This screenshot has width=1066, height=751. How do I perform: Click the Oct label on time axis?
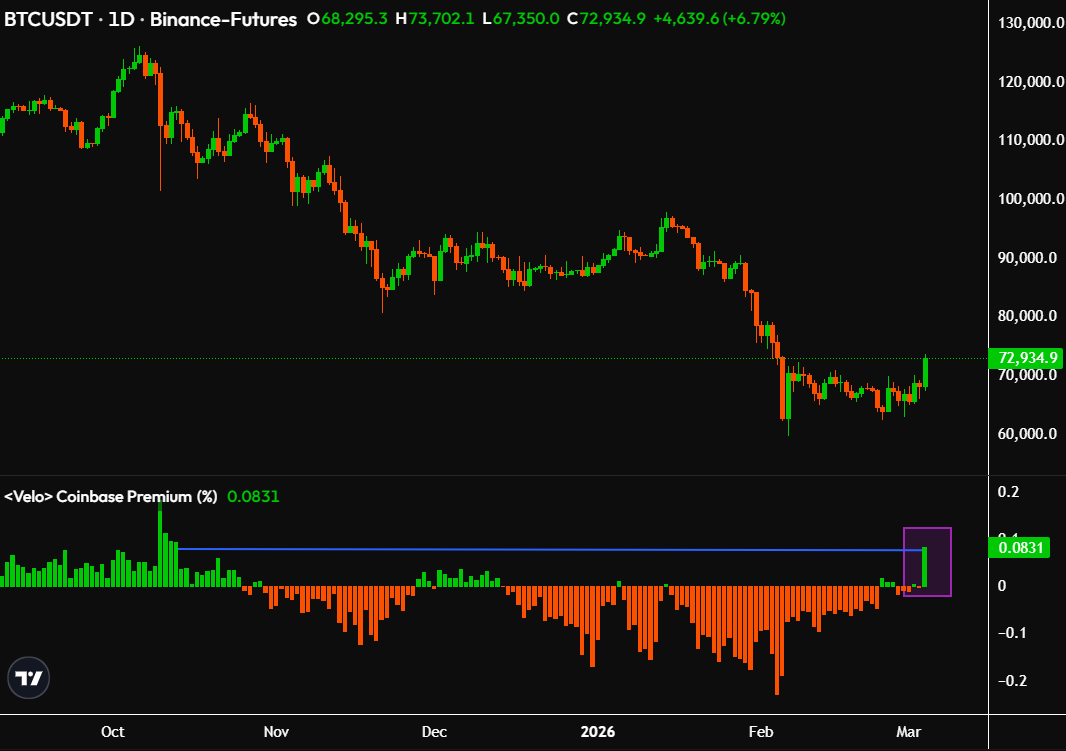(112, 732)
